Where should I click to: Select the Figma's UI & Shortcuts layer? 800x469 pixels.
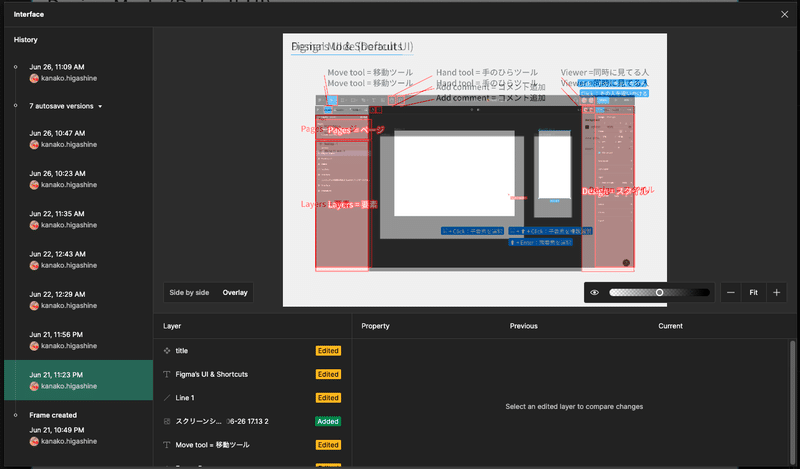pyautogui.click(x=252, y=374)
